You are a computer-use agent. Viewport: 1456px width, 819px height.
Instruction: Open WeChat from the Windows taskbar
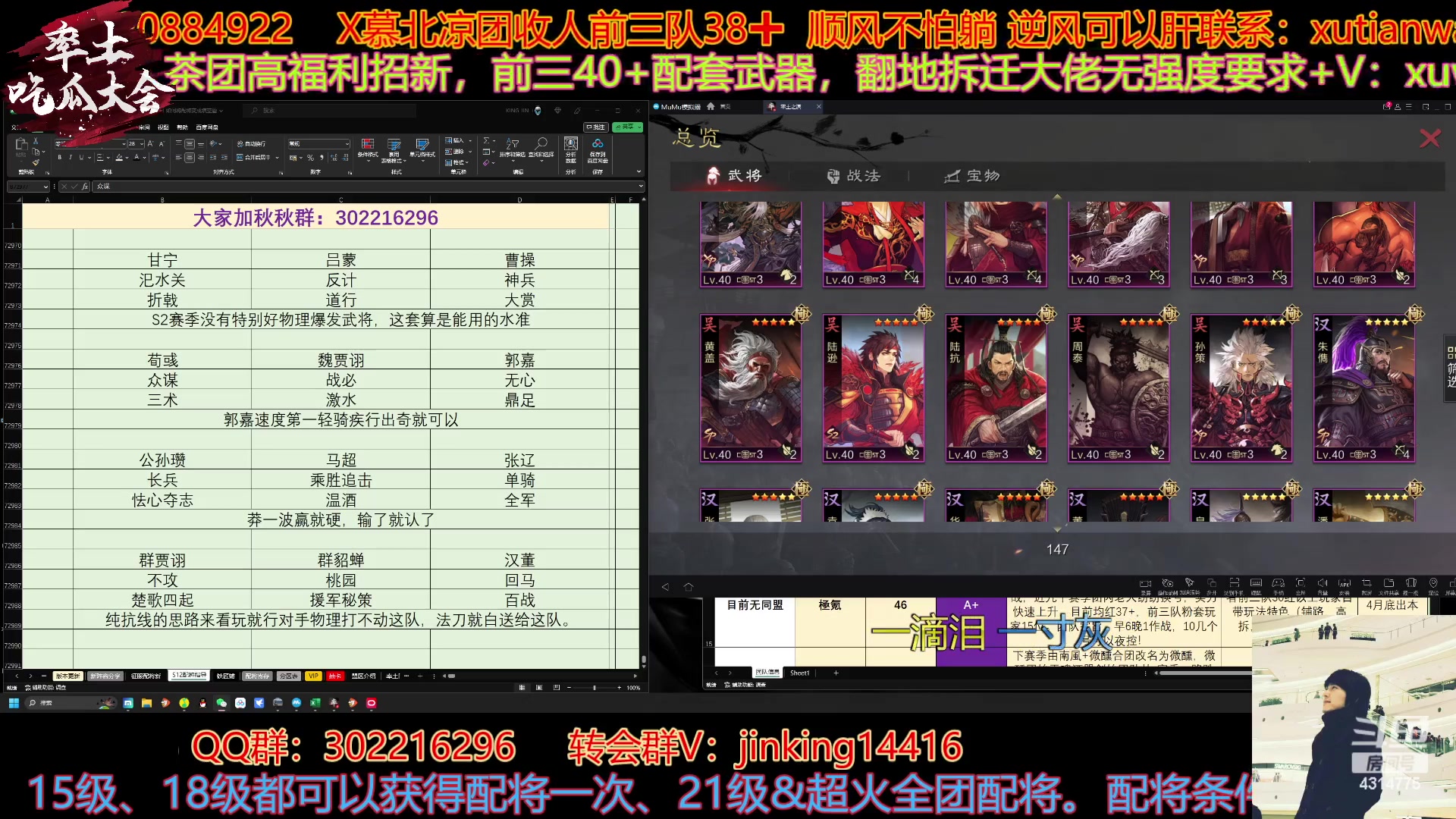221,703
